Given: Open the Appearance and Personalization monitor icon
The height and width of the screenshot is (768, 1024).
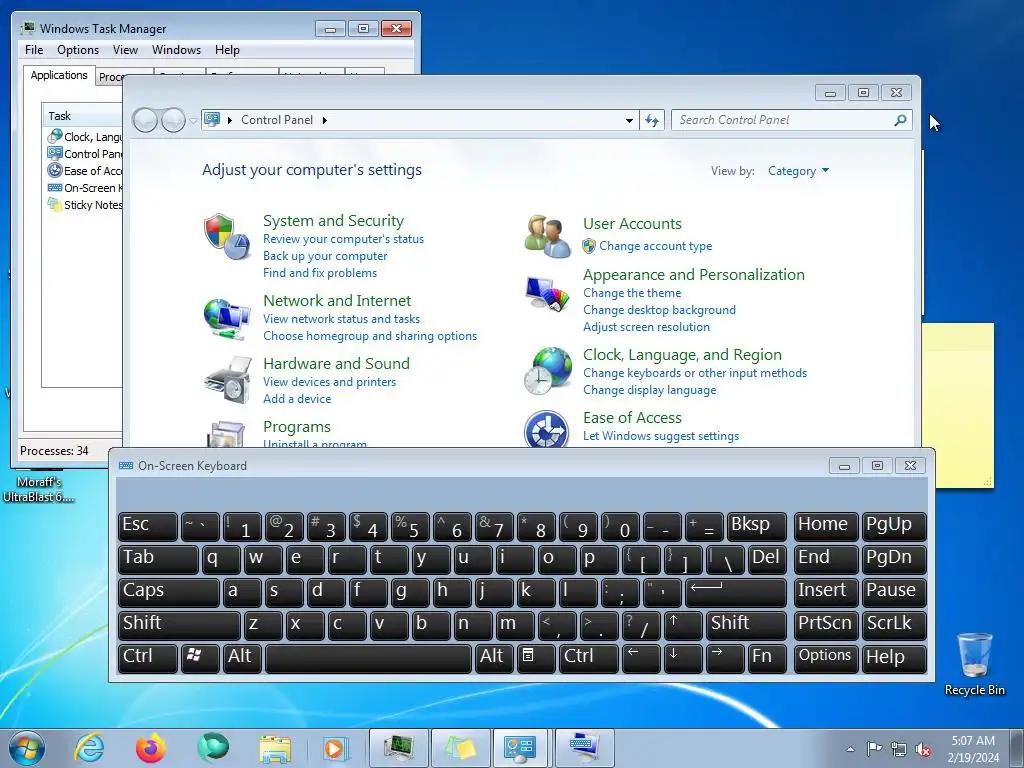Looking at the screenshot, I should coord(547,294).
